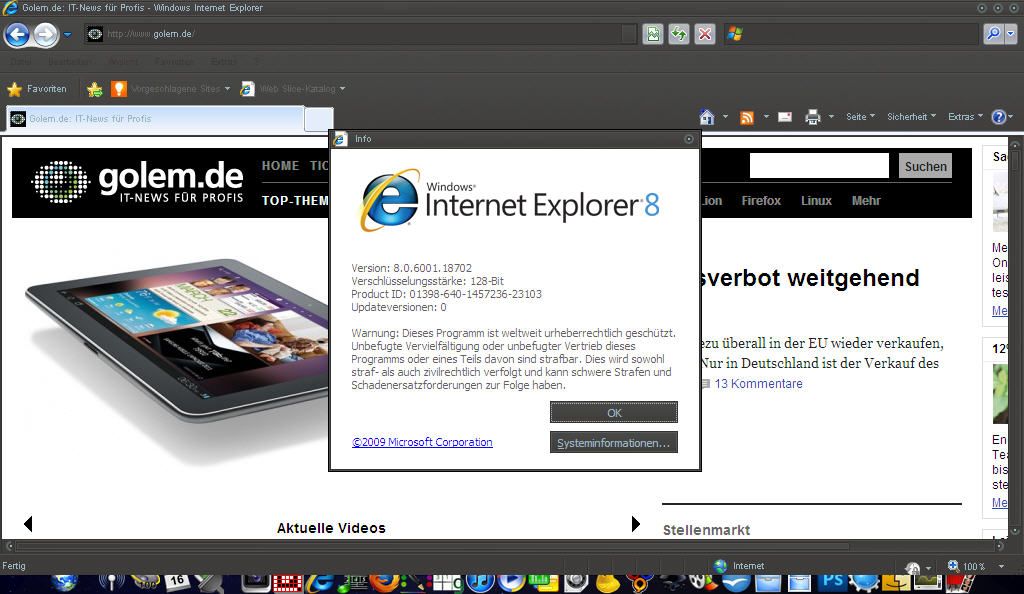Open the Favoriten panel
Screen dimensions: 1024x594
[37, 89]
